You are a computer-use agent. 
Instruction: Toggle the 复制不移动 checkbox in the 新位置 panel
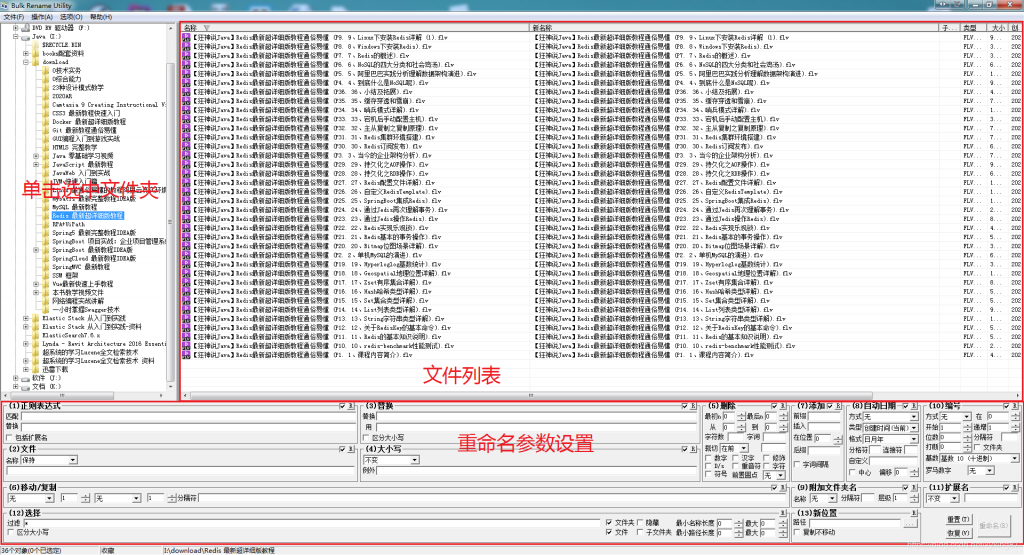click(x=797, y=533)
